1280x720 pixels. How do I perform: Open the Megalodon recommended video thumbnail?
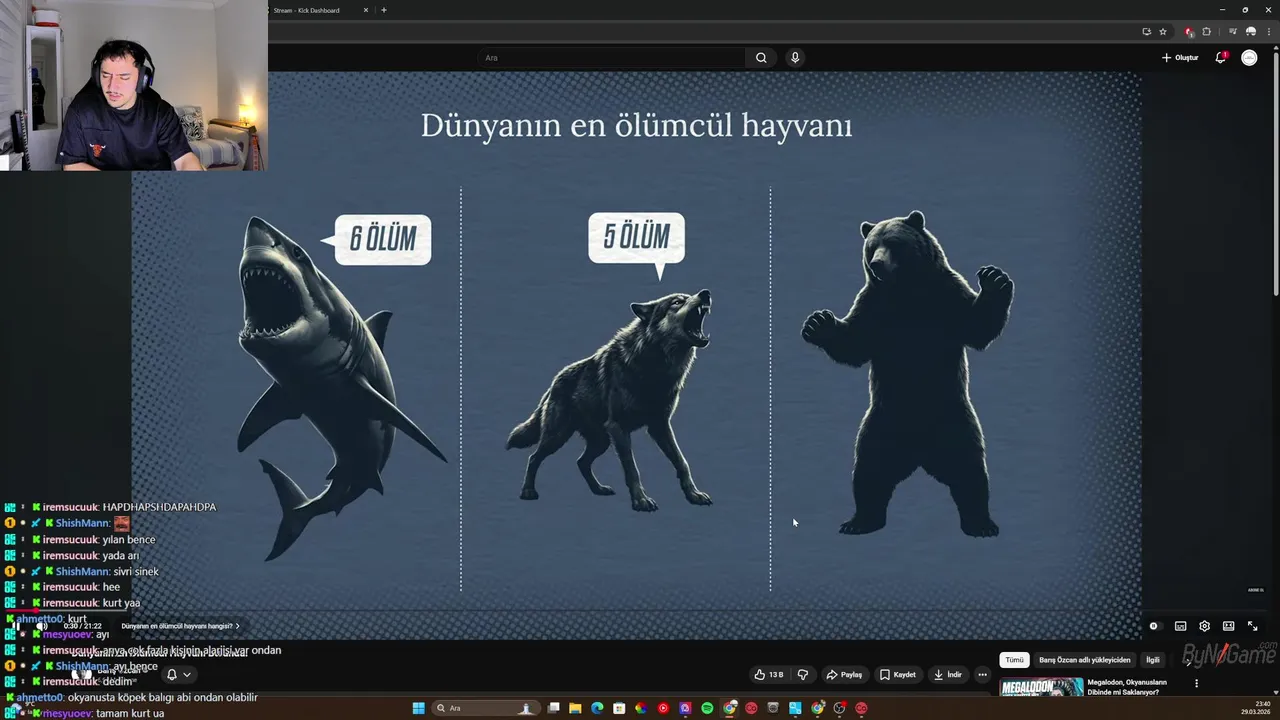pyautogui.click(x=1041, y=687)
